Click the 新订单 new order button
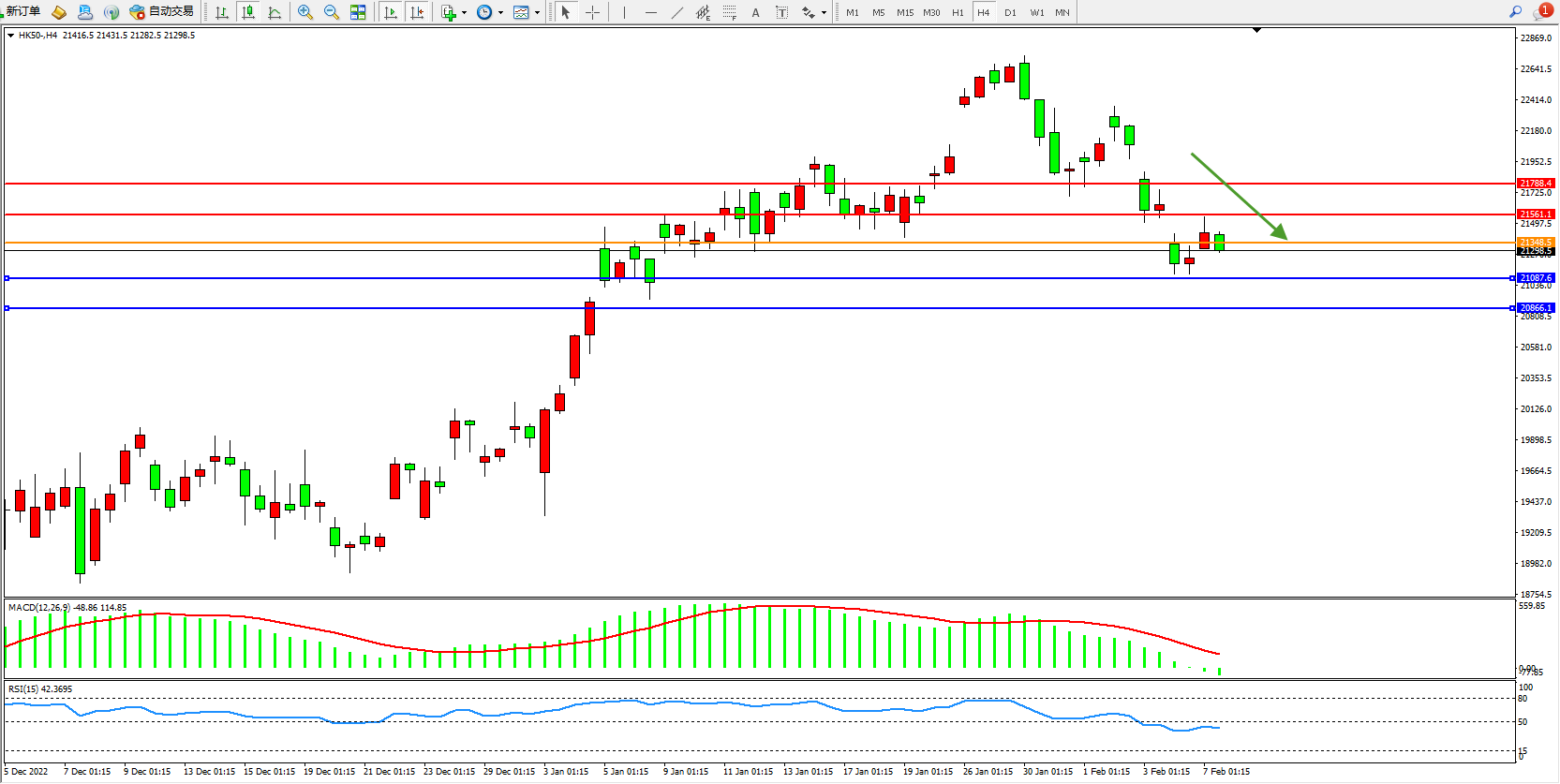This screenshot has height=784, width=1560. (x=22, y=11)
